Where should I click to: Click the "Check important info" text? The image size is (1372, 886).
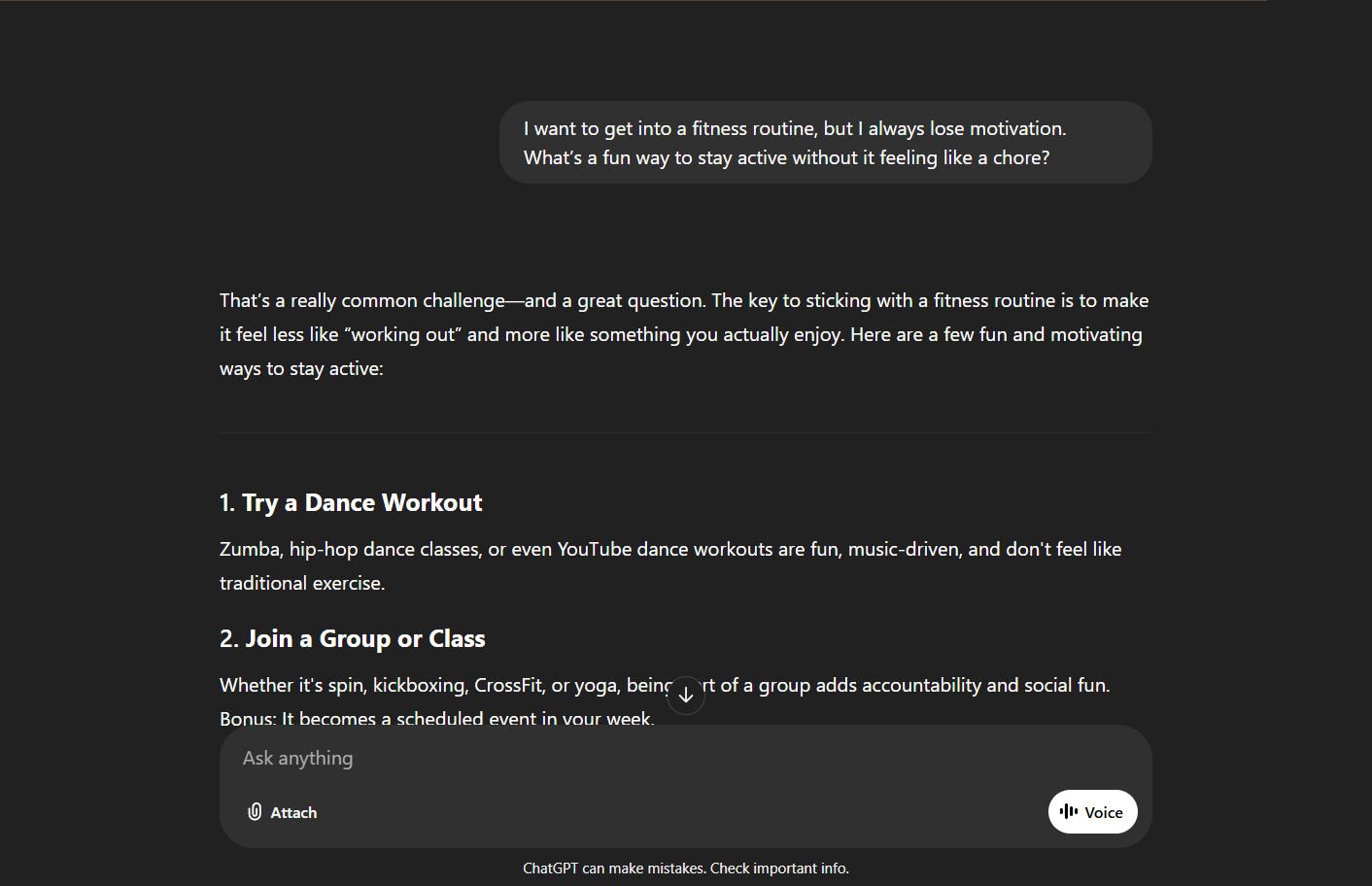point(779,869)
